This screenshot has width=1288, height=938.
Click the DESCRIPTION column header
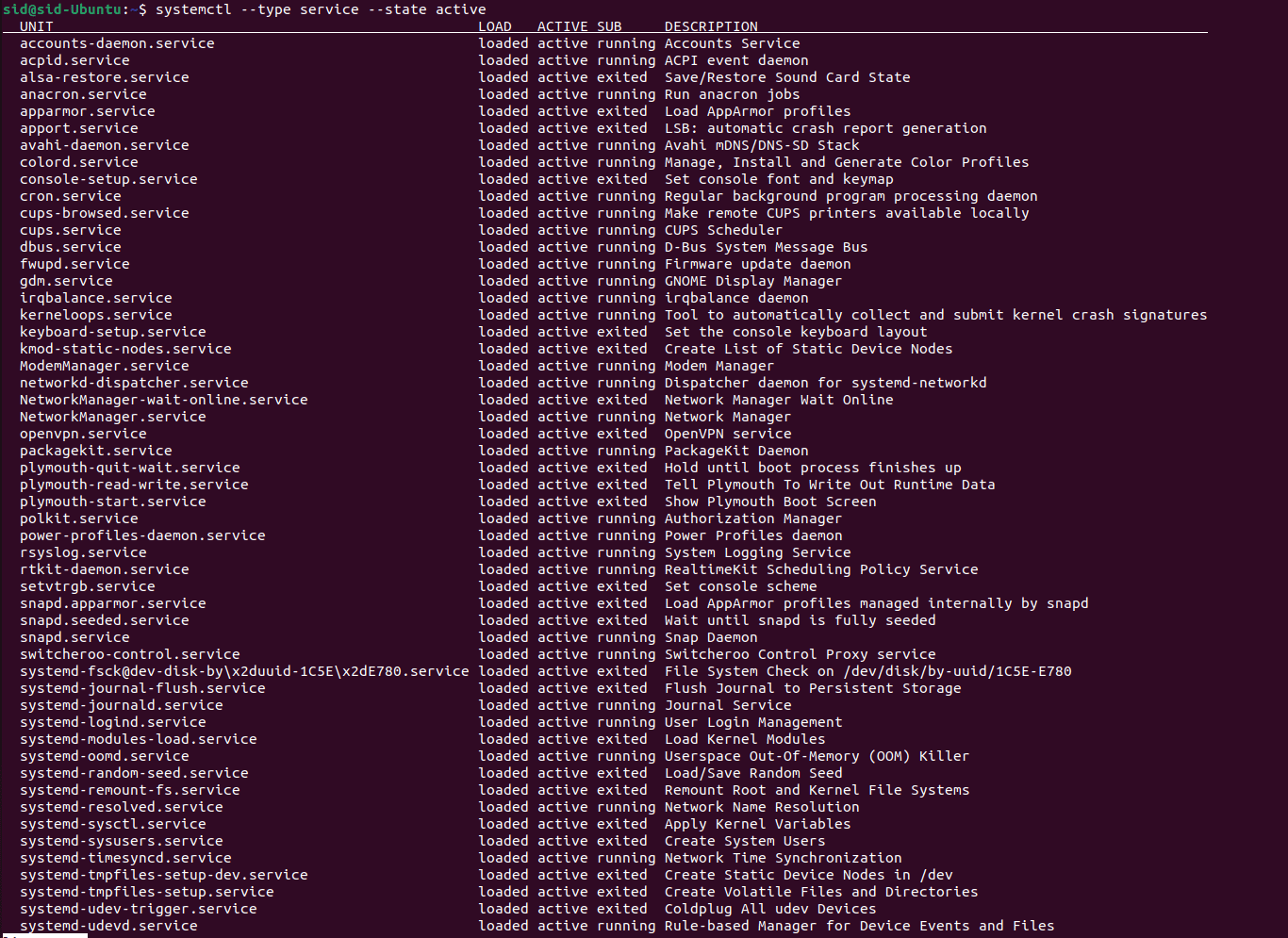tap(710, 26)
